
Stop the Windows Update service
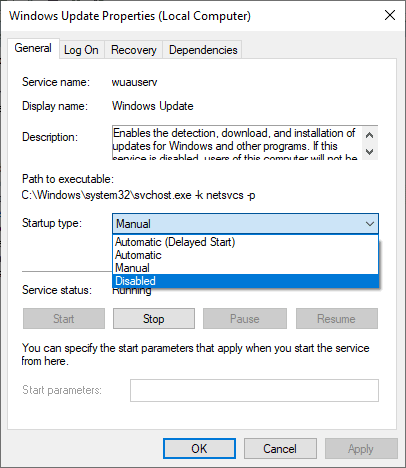(154, 319)
